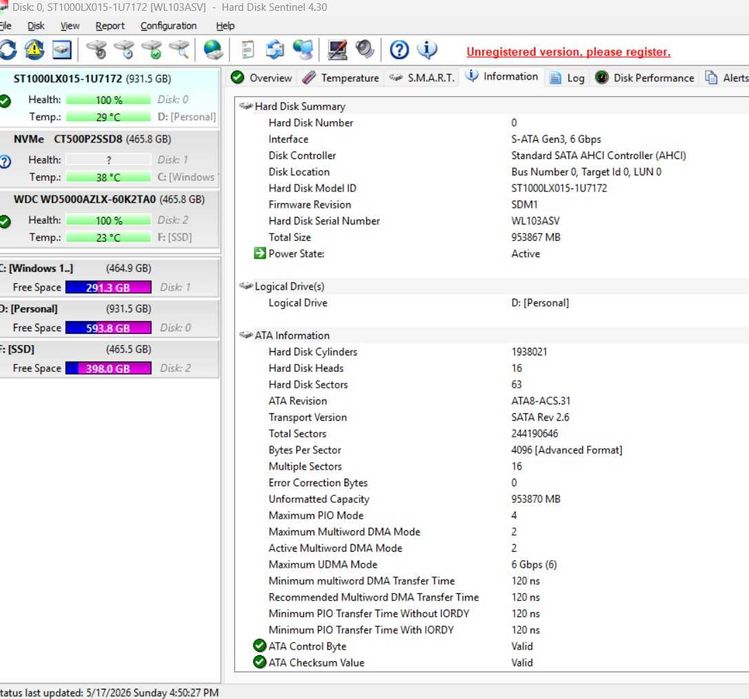Viewport: 749px width, 699px height.
Task: Click the blue arrows send report icon
Action: point(275,50)
